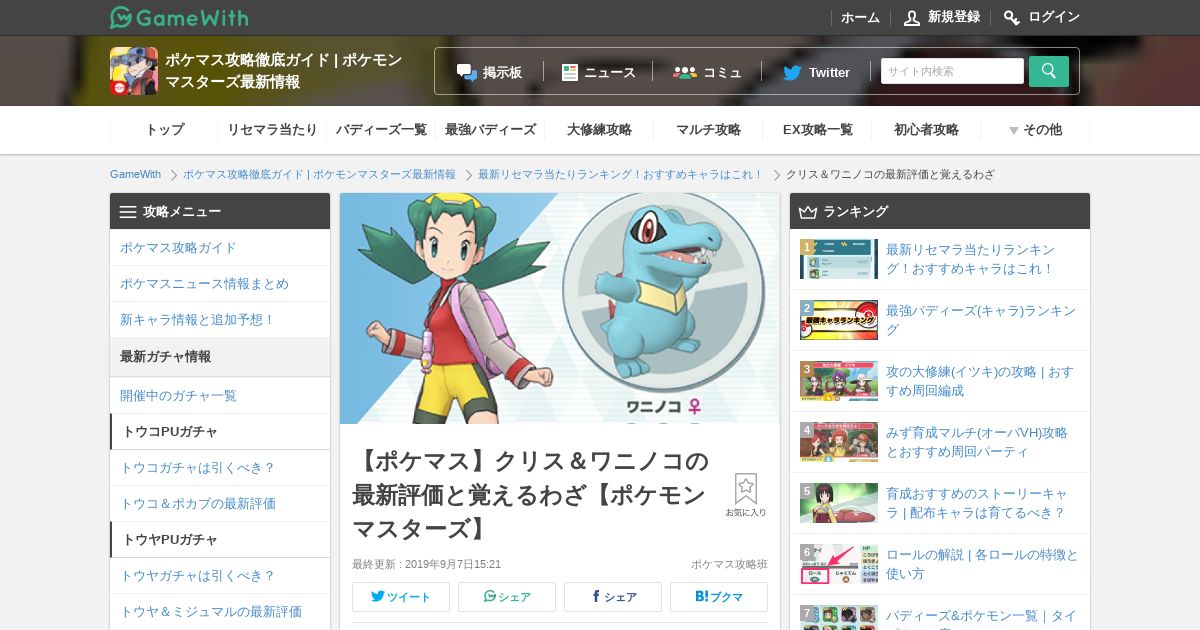1200x630 pixels.
Task: Open 最強バディーズ(キャラ)ランキング link
Action: click(981, 320)
